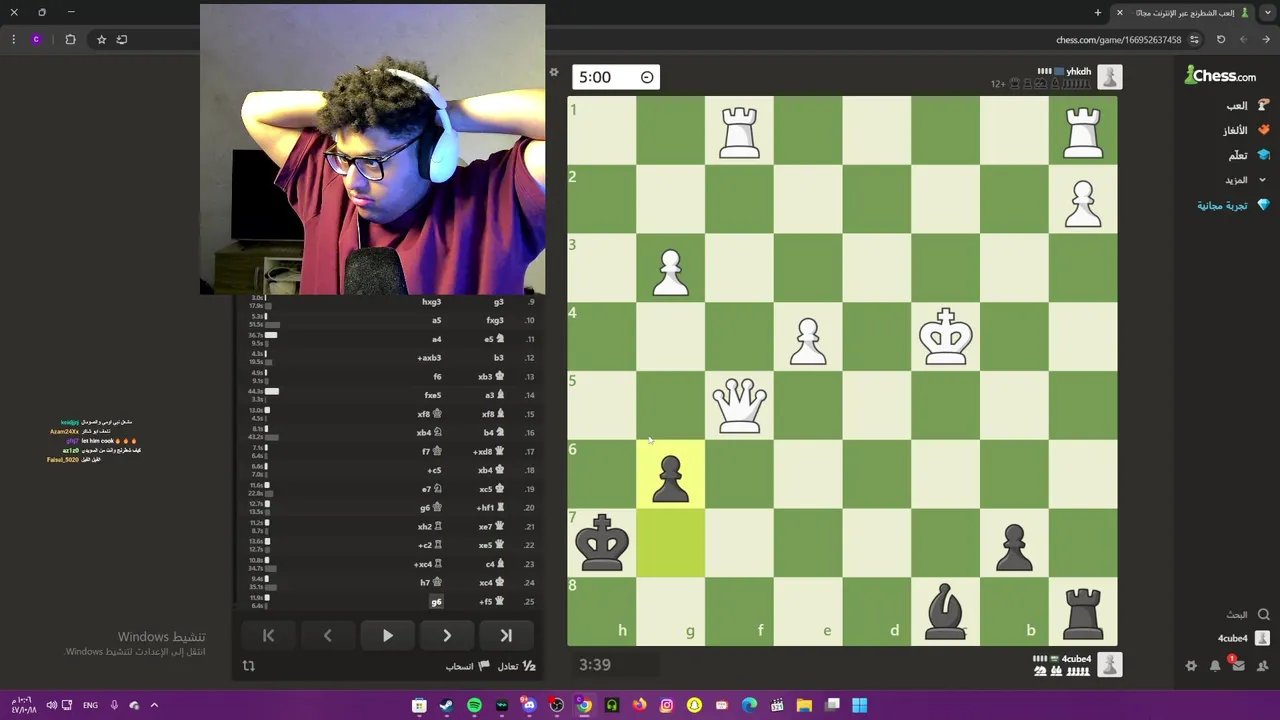Open File Explorer from the taskbar
The height and width of the screenshot is (720, 1280).
click(804, 705)
